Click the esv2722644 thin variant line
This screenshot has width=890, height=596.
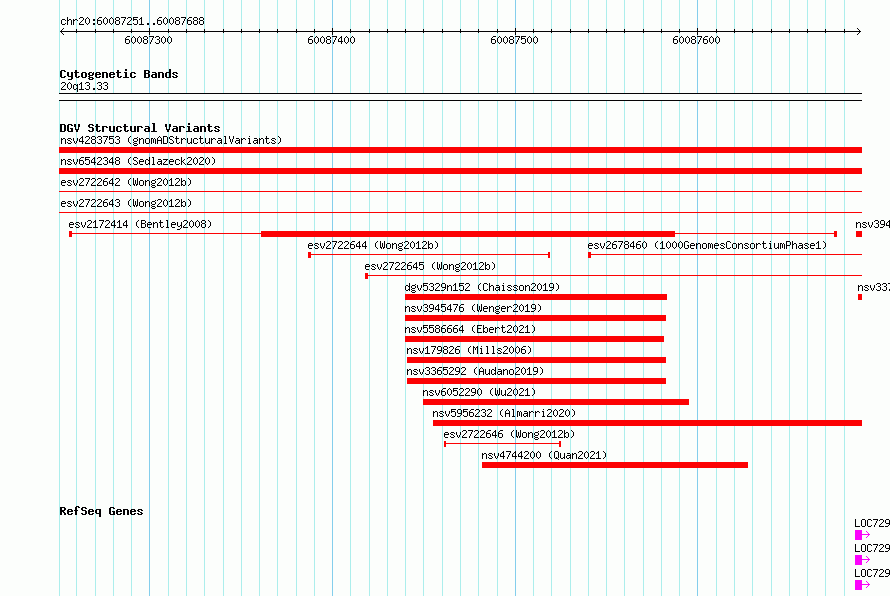tap(429, 255)
